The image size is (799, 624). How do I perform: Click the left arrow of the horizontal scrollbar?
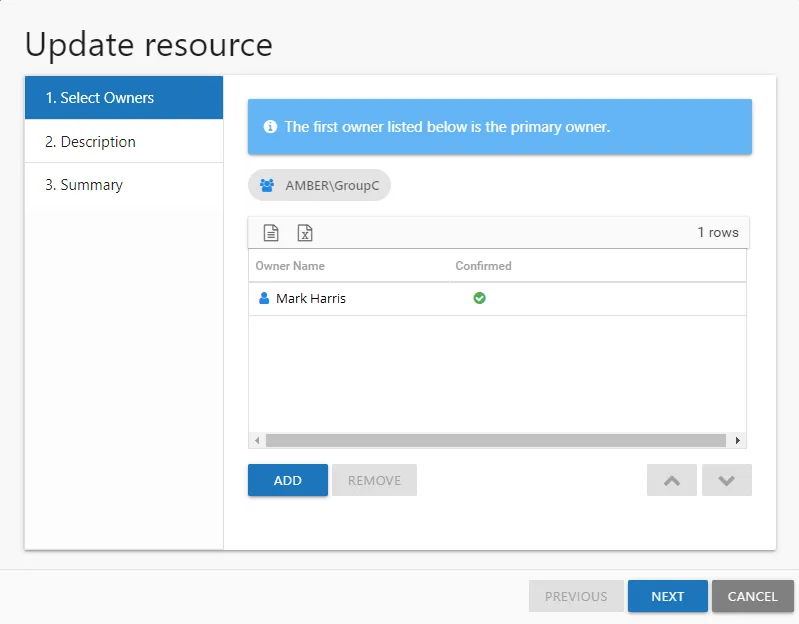point(257,440)
